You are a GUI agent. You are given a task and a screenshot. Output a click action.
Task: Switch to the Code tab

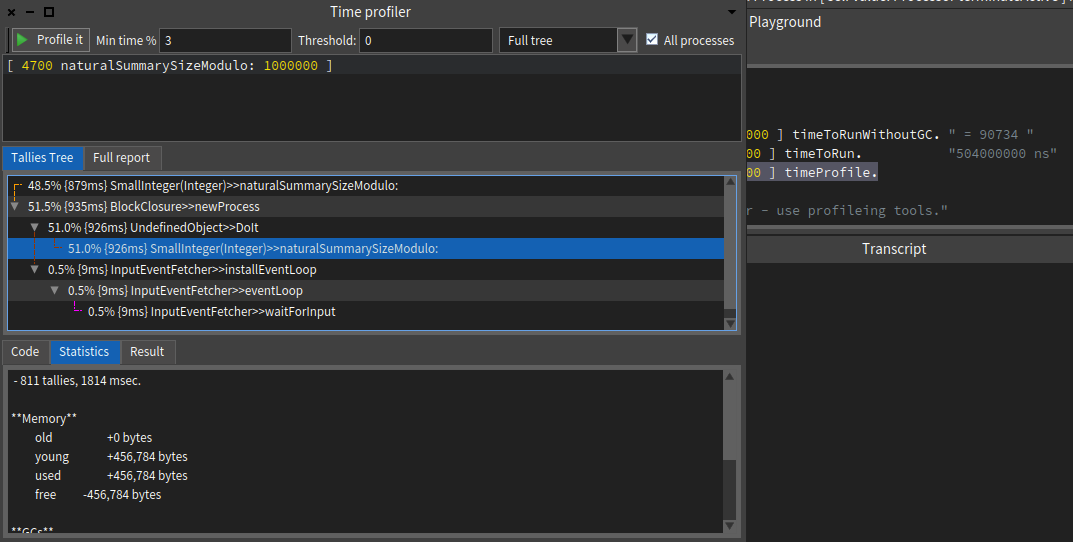(x=25, y=352)
